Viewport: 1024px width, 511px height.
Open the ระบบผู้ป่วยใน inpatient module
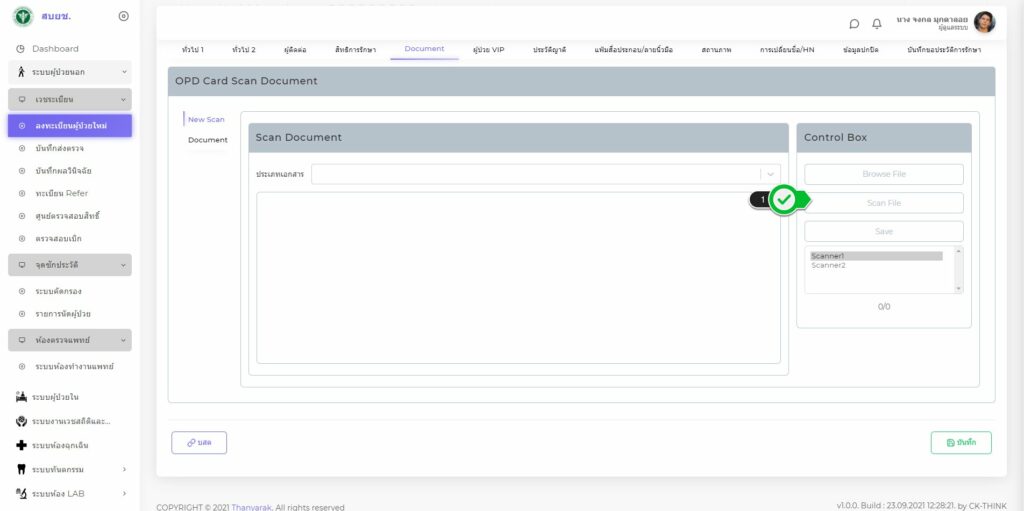coord(55,397)
